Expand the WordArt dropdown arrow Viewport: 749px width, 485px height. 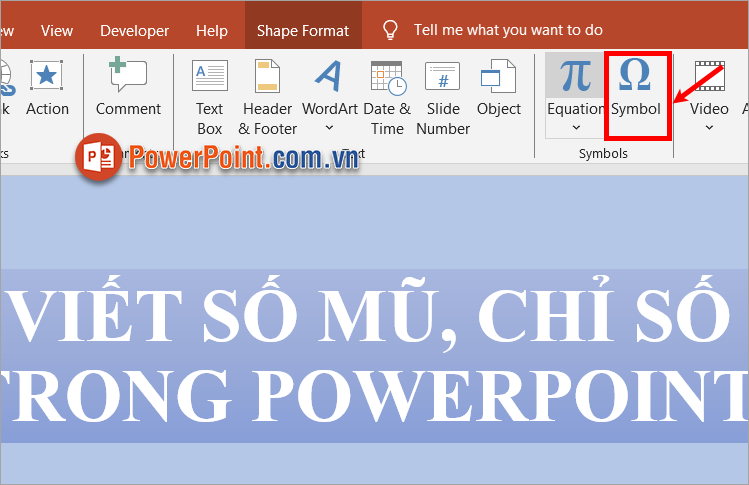pos(329,128)
